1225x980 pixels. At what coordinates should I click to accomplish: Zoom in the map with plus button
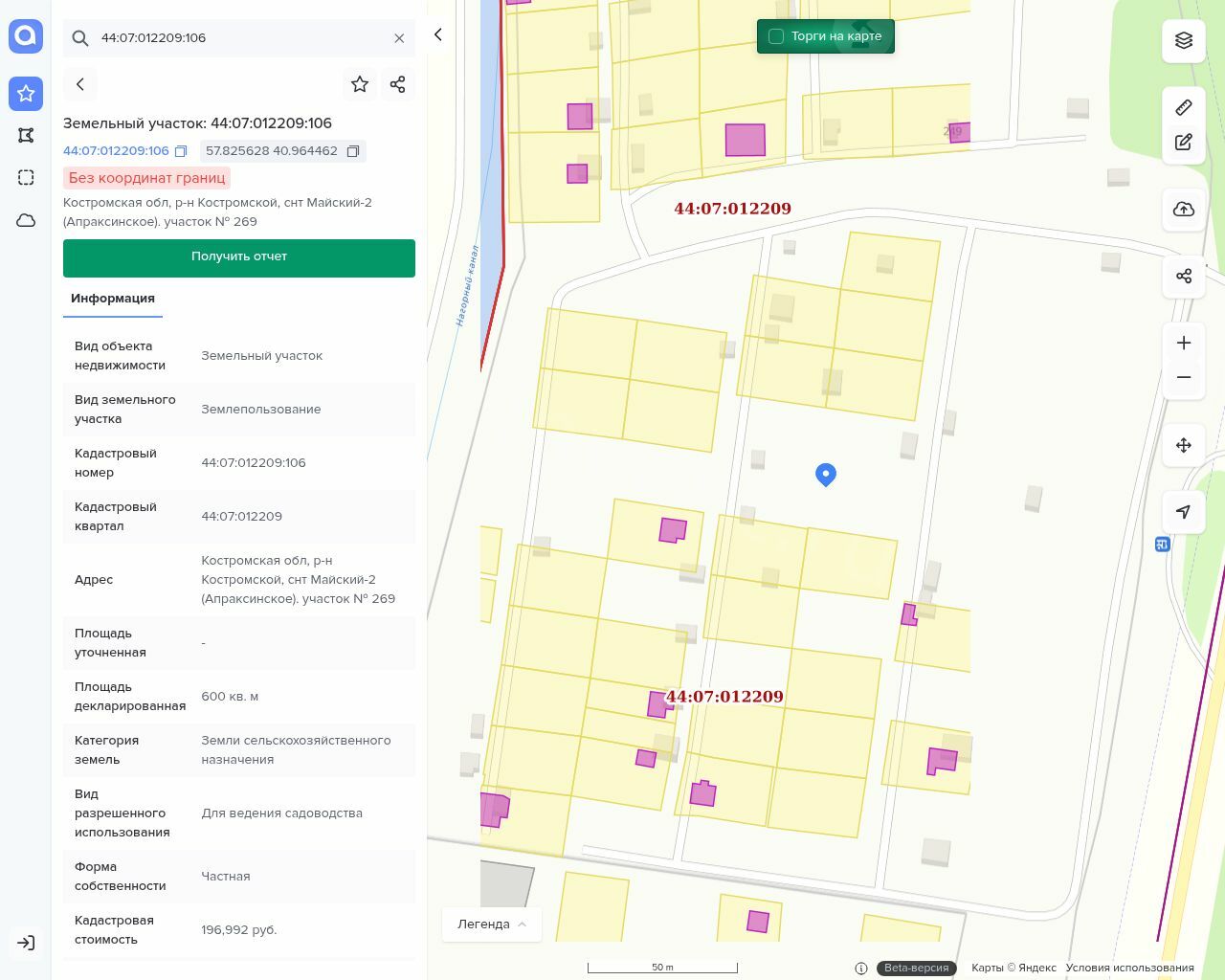tap(1184, 343)
